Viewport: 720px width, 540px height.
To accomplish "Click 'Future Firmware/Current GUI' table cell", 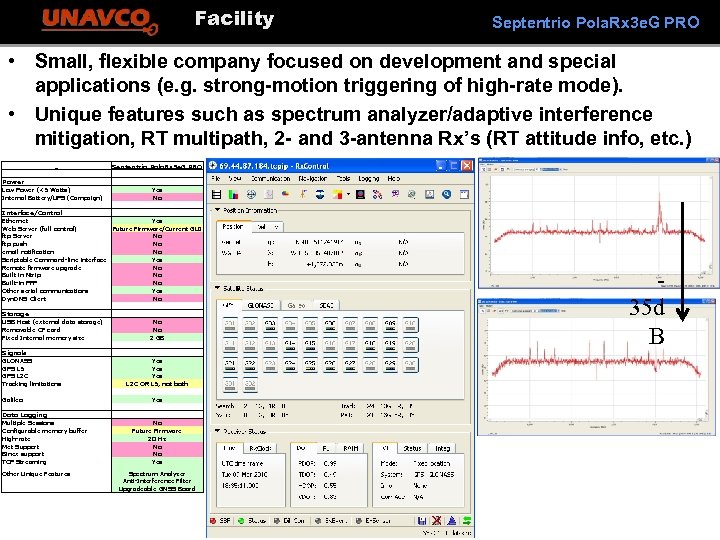I will [157, 228].
